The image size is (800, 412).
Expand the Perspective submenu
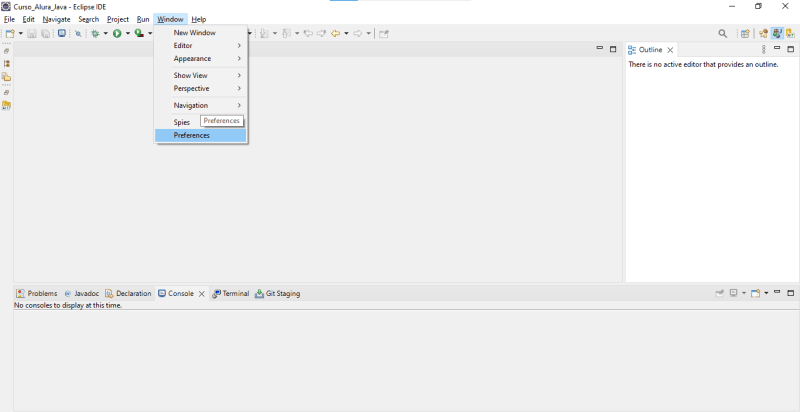(201, 88)
